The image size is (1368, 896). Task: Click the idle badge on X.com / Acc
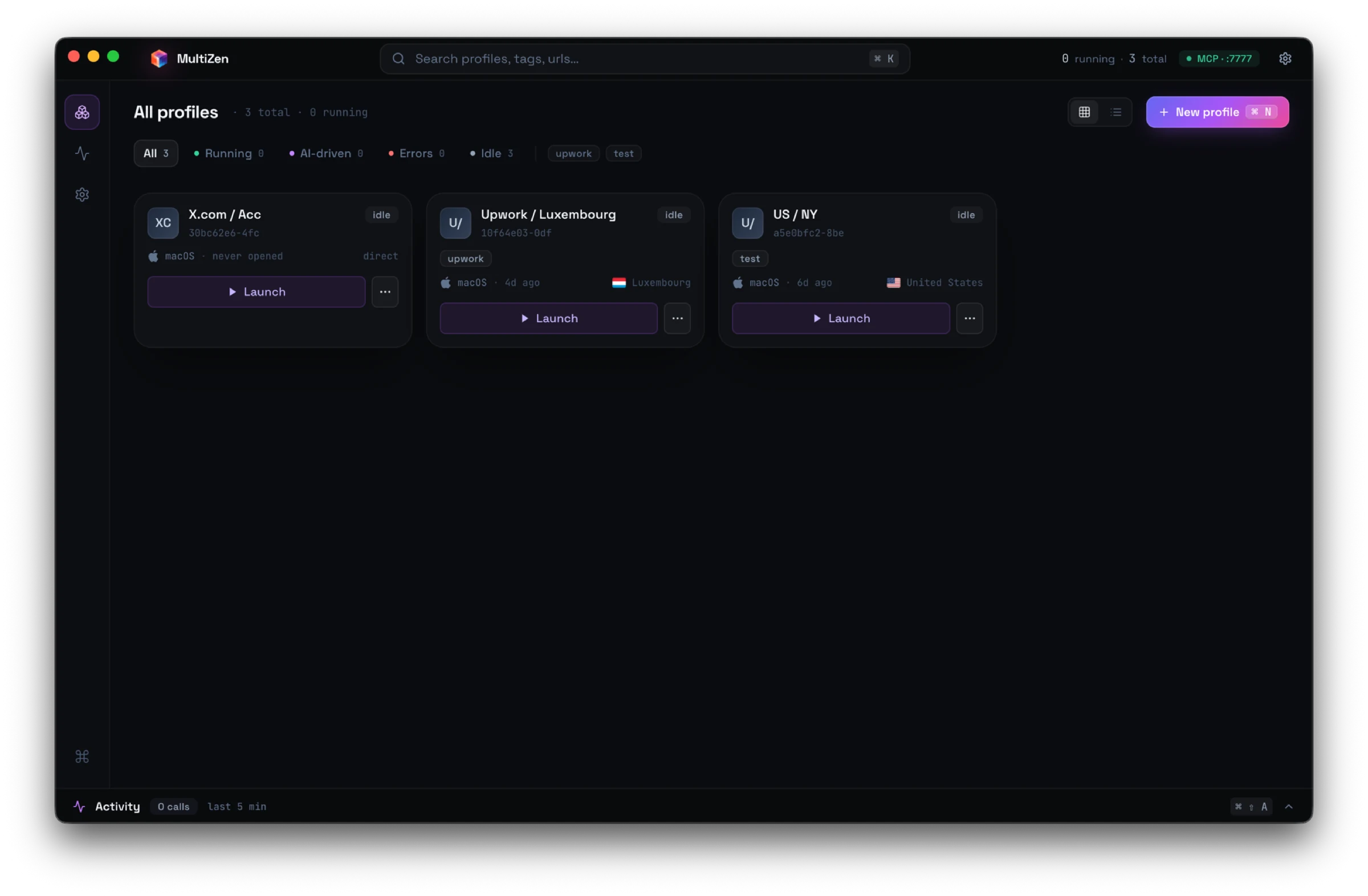coord(382,215)
